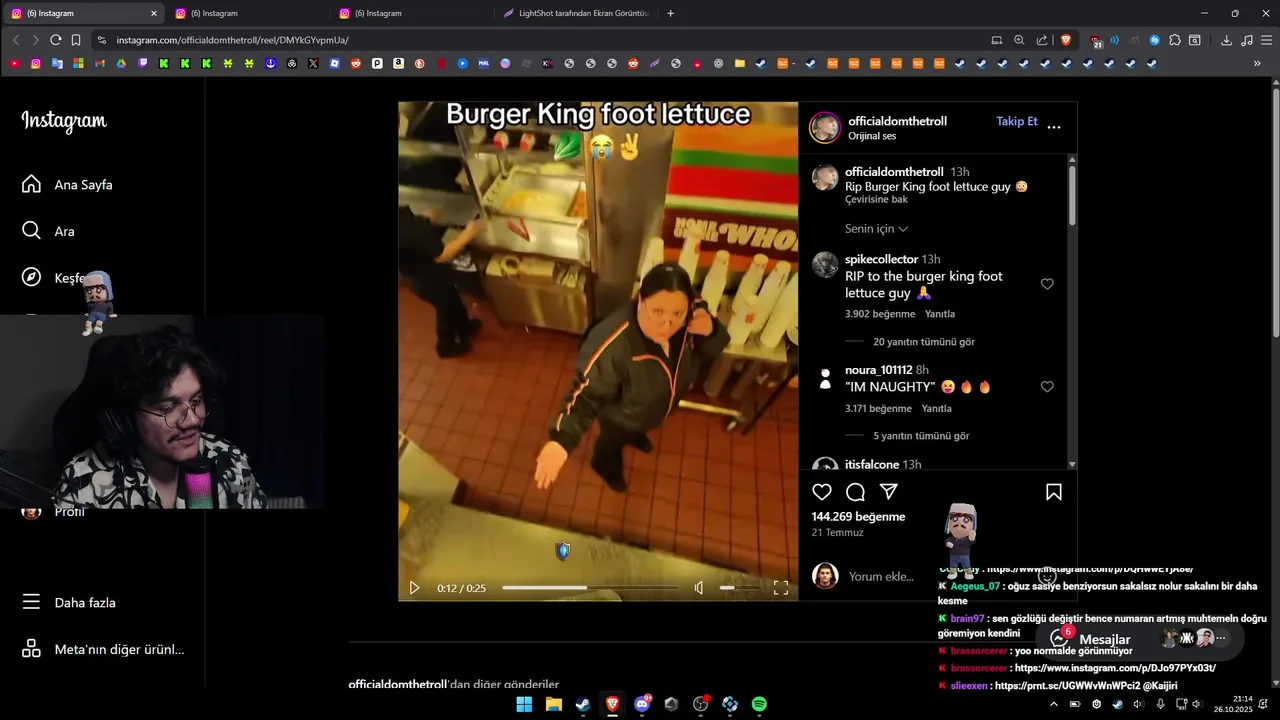Open Daha fazla hamburger menu

[x=68, y=602]
